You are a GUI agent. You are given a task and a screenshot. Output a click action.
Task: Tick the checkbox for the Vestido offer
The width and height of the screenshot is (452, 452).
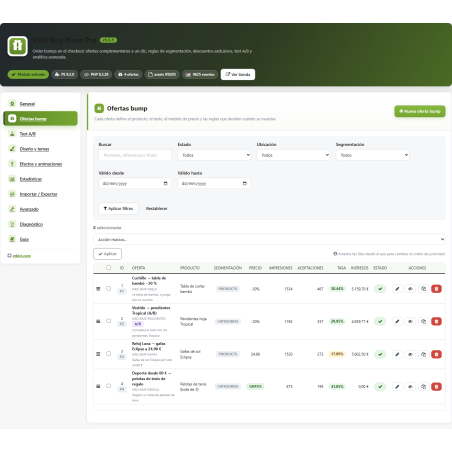[x=108, y=321]
